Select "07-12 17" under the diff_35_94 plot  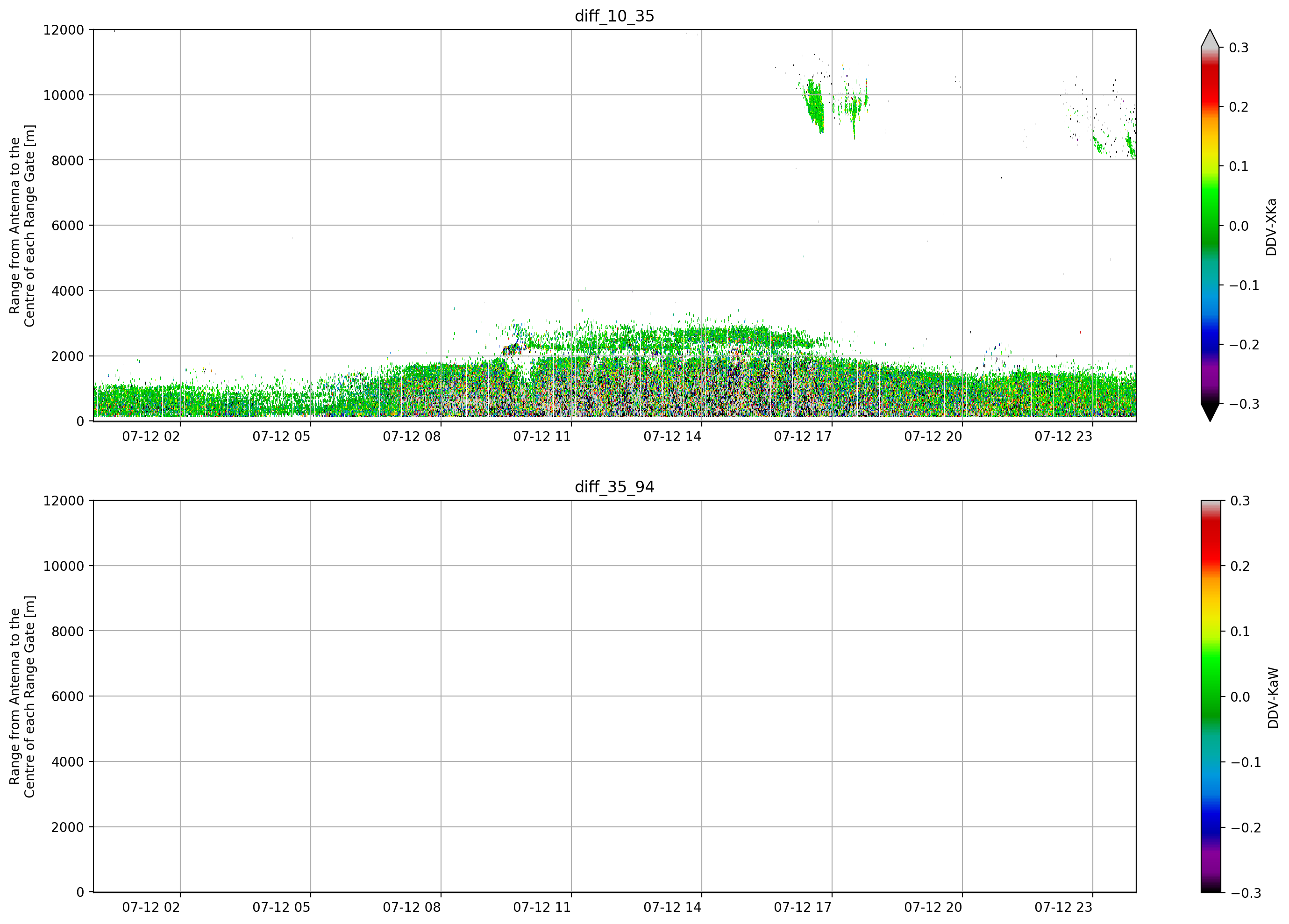[803, 908]
